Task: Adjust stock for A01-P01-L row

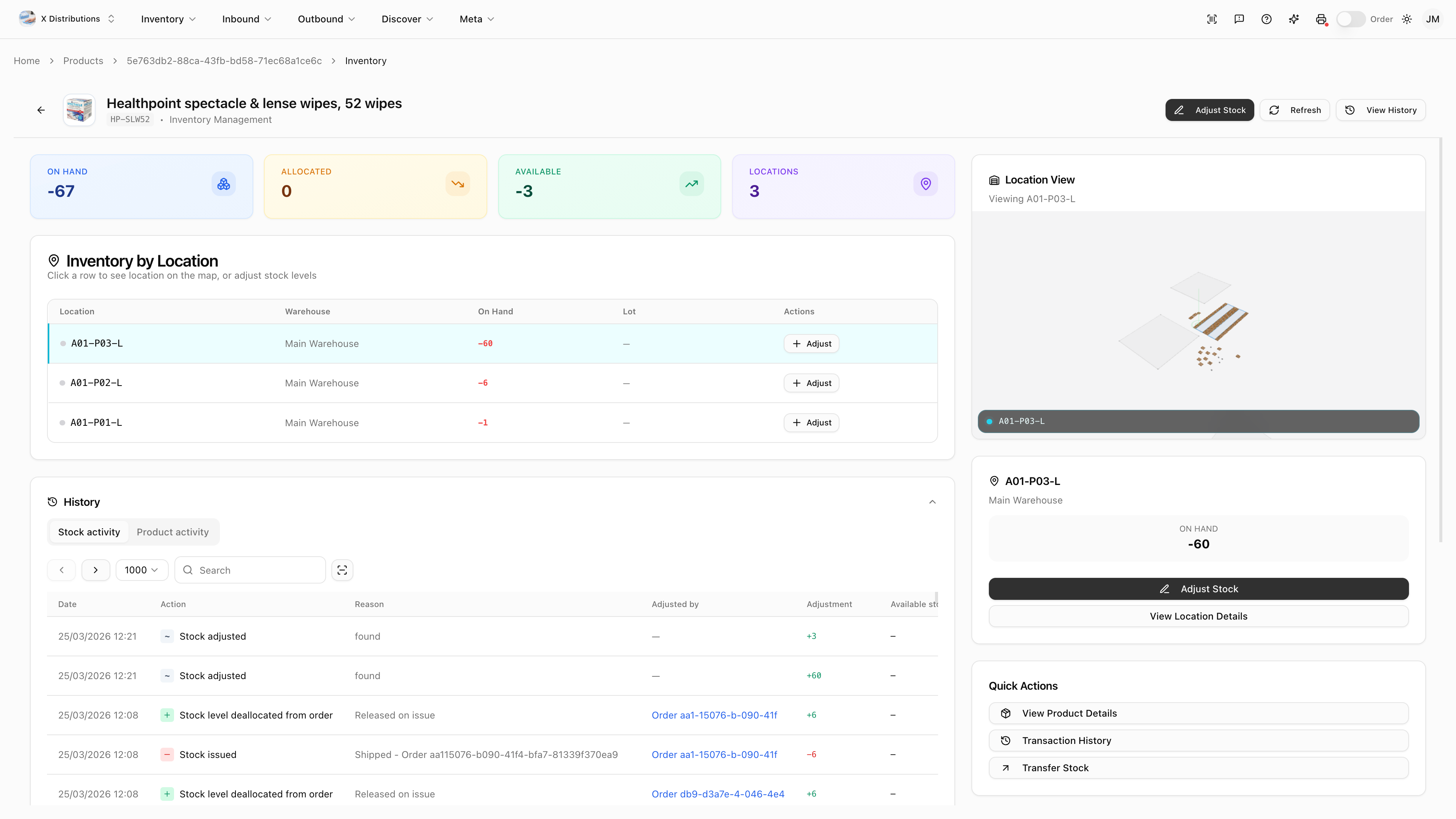Action: 811,423
